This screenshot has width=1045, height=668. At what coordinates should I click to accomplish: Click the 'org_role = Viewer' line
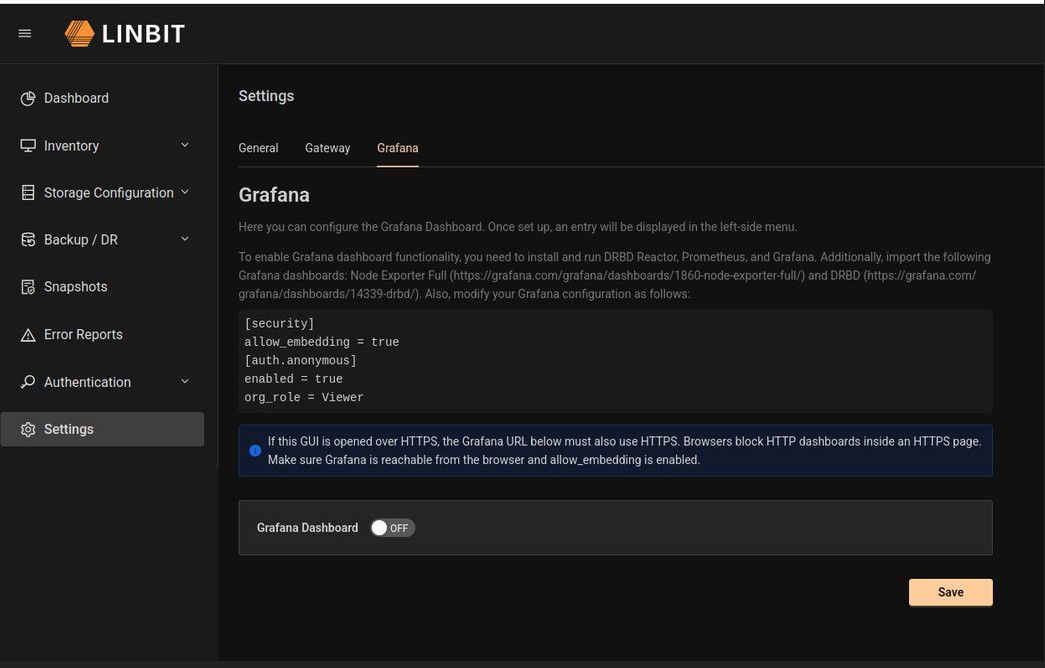point(304,397)
